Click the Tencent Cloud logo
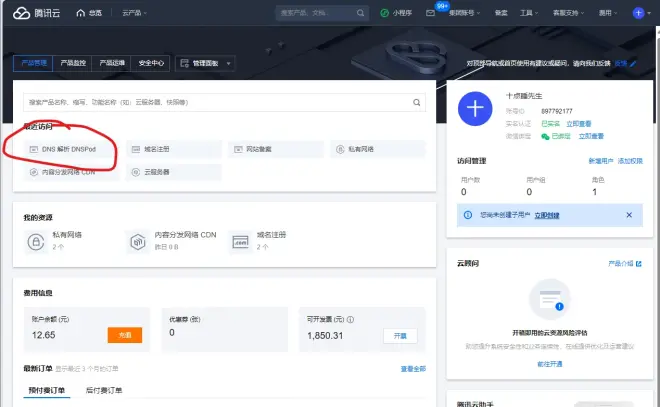This screenshot has height=407, width=660. 36,13
